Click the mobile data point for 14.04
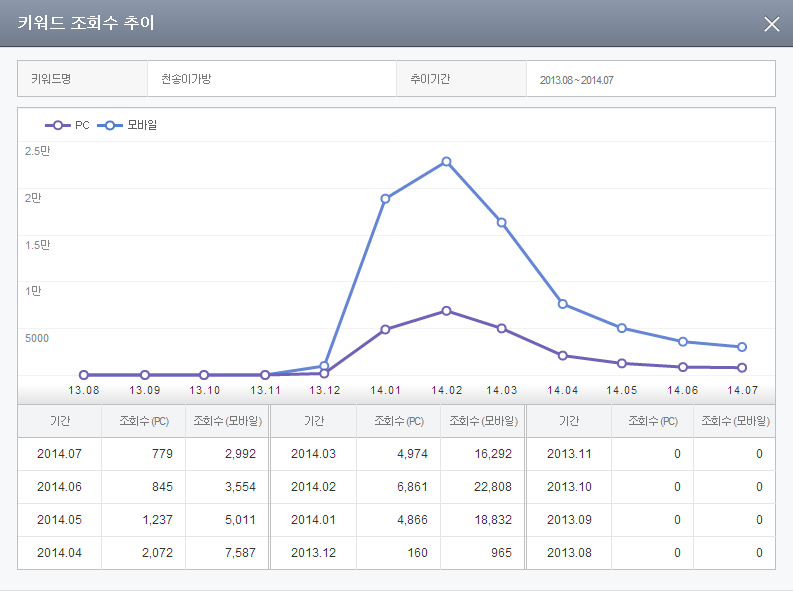 coord(563,304)
